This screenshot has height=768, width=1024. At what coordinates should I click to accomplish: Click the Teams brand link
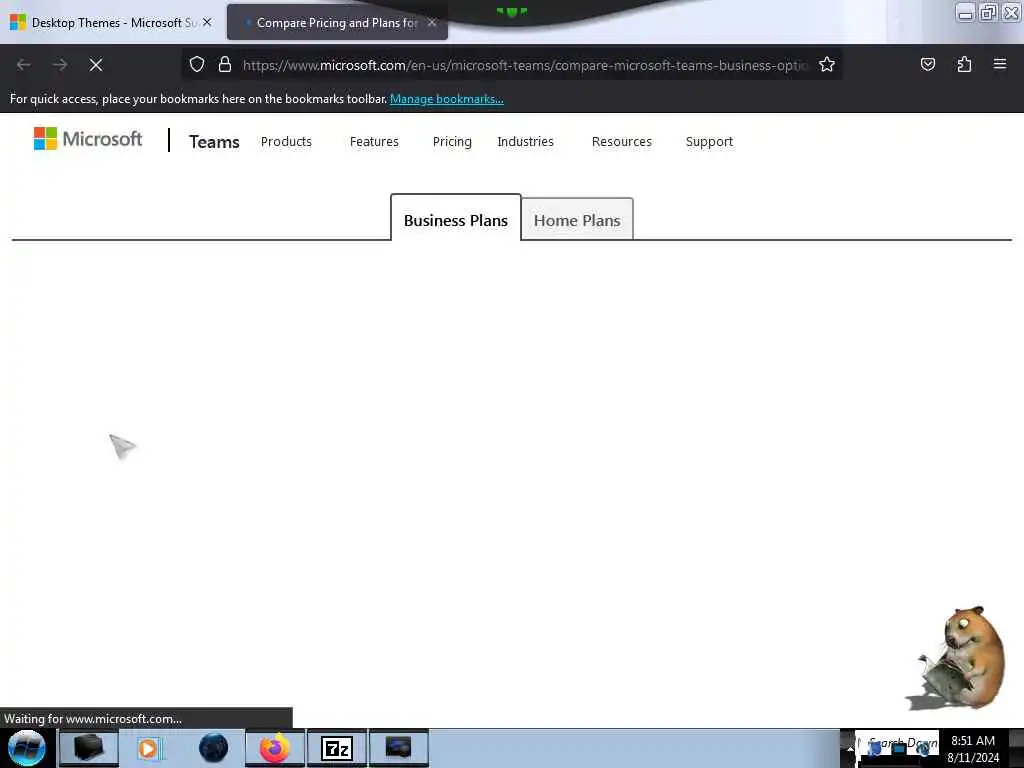(x=214, y=142)
